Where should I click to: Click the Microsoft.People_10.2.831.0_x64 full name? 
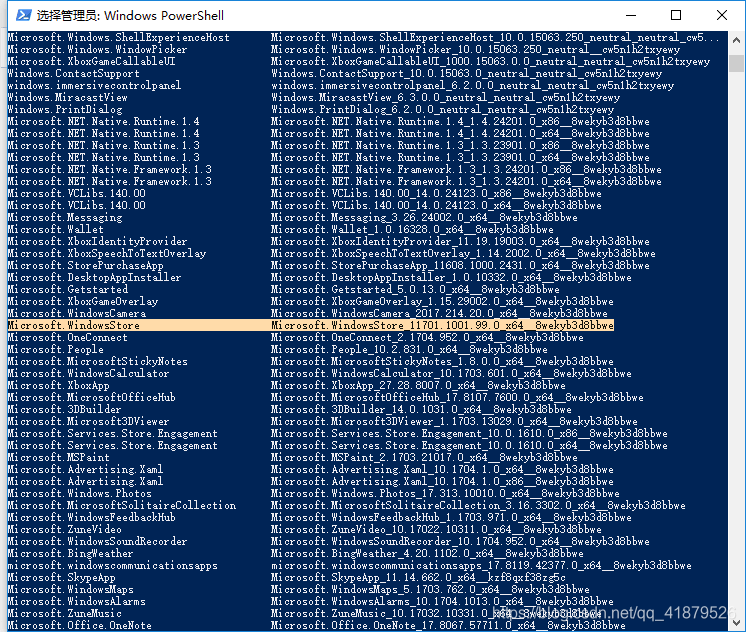point(409,349)
